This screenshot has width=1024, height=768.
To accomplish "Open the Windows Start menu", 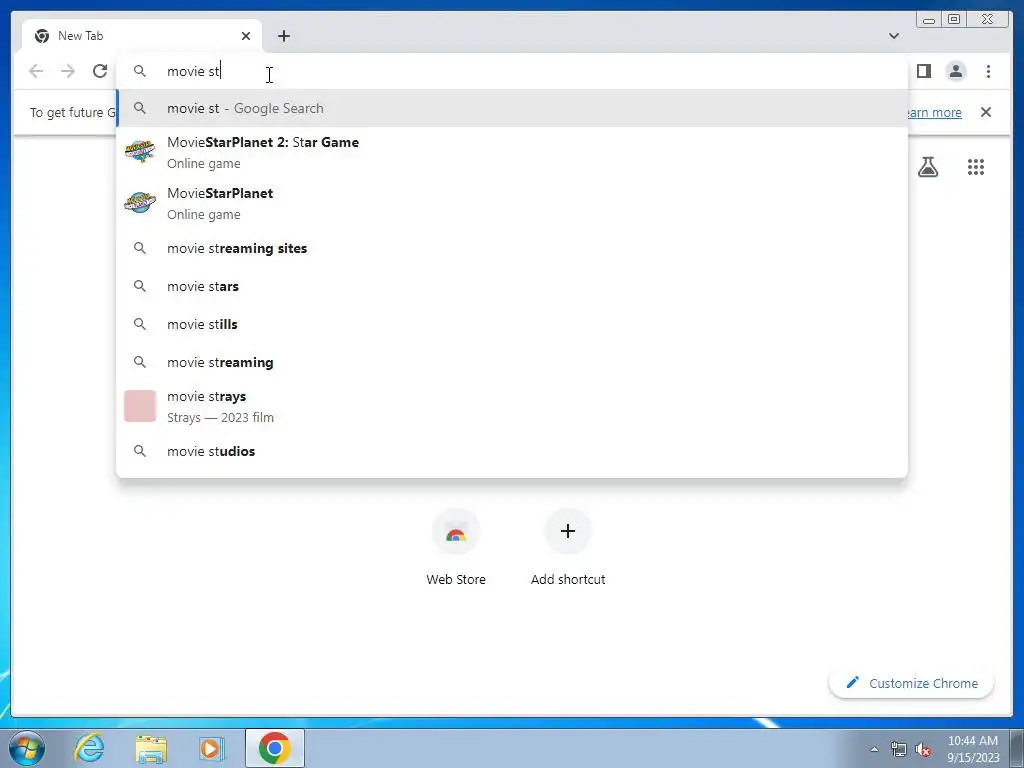I will pos(27,748).
